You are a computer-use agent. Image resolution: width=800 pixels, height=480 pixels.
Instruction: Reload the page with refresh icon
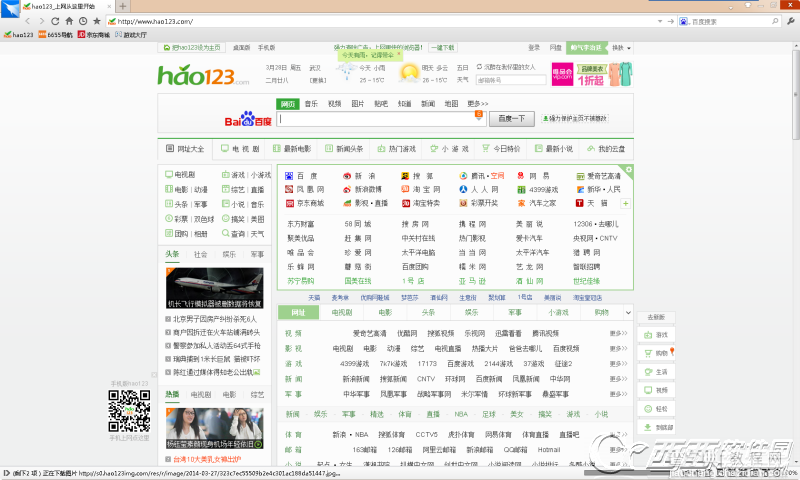pos(55,21)
